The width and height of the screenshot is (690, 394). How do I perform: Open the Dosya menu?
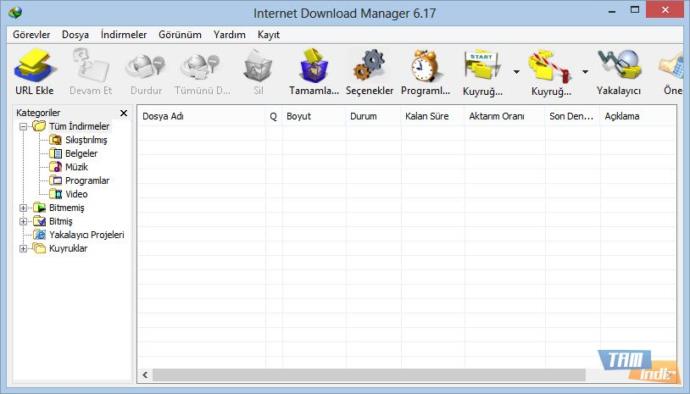pos(75,34)
